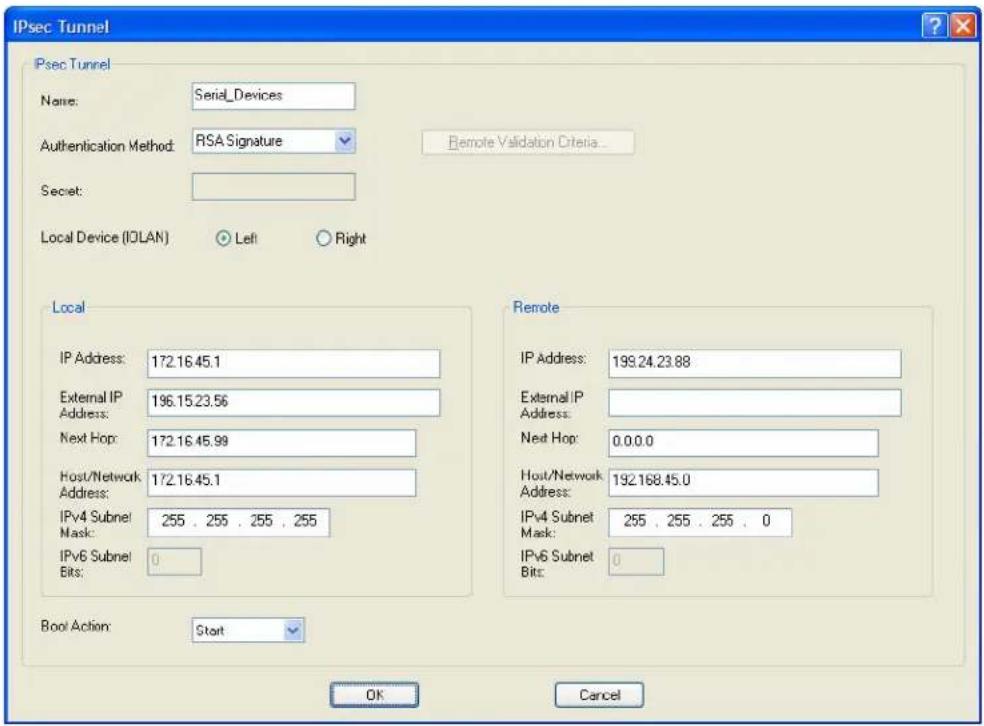Select the Left local device radio button
This screenshot has width=984, height=726.
click(223, 238)
